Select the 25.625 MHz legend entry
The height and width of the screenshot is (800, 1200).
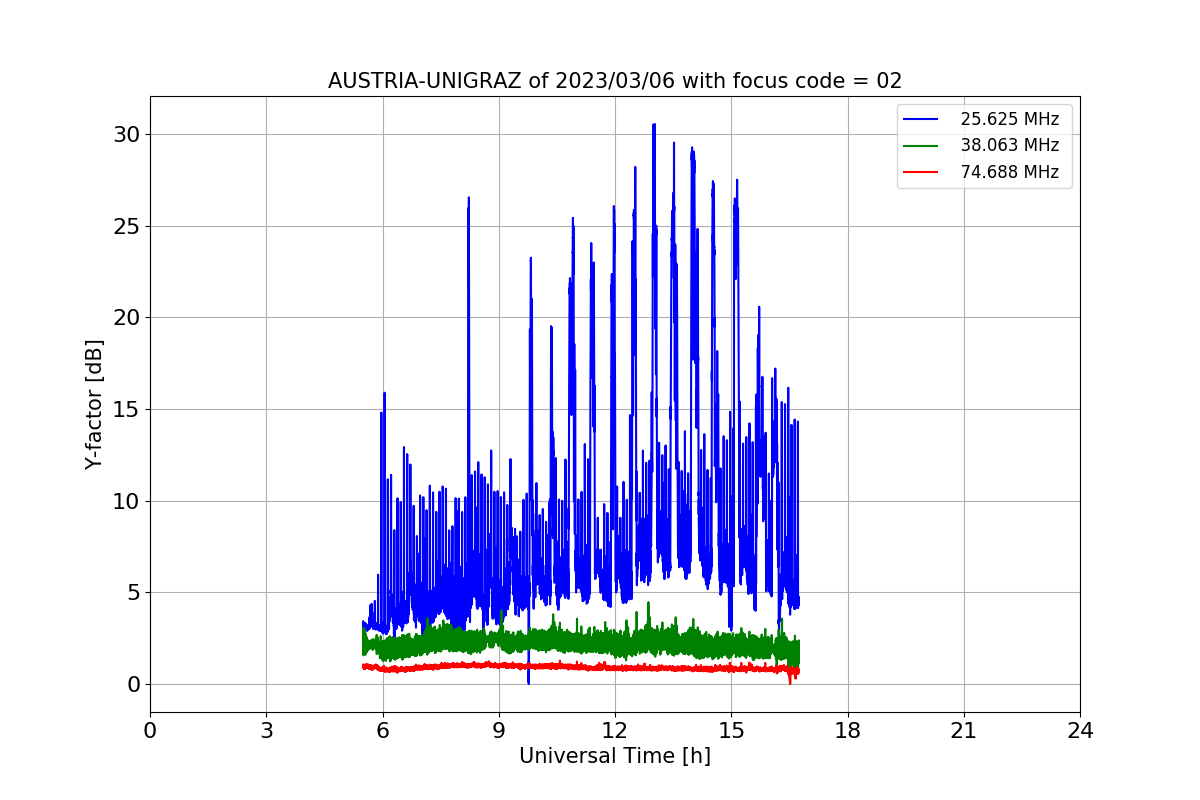point(984,119)
